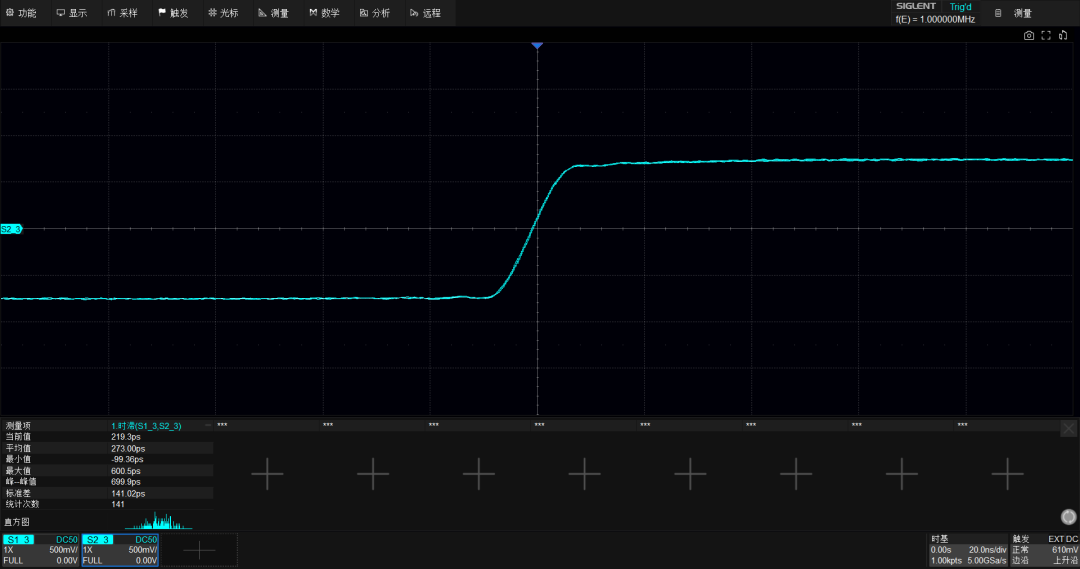Image resolution: width=1080 pixels, height=569 pixels.
Task: Click the 219.3ps current value
Action: pyautogui.click(x=125, y=437)
